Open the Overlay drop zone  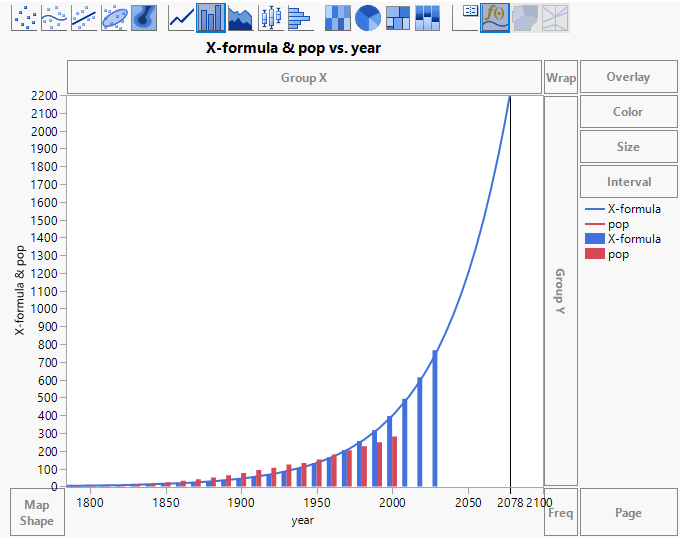pos(628,77)
